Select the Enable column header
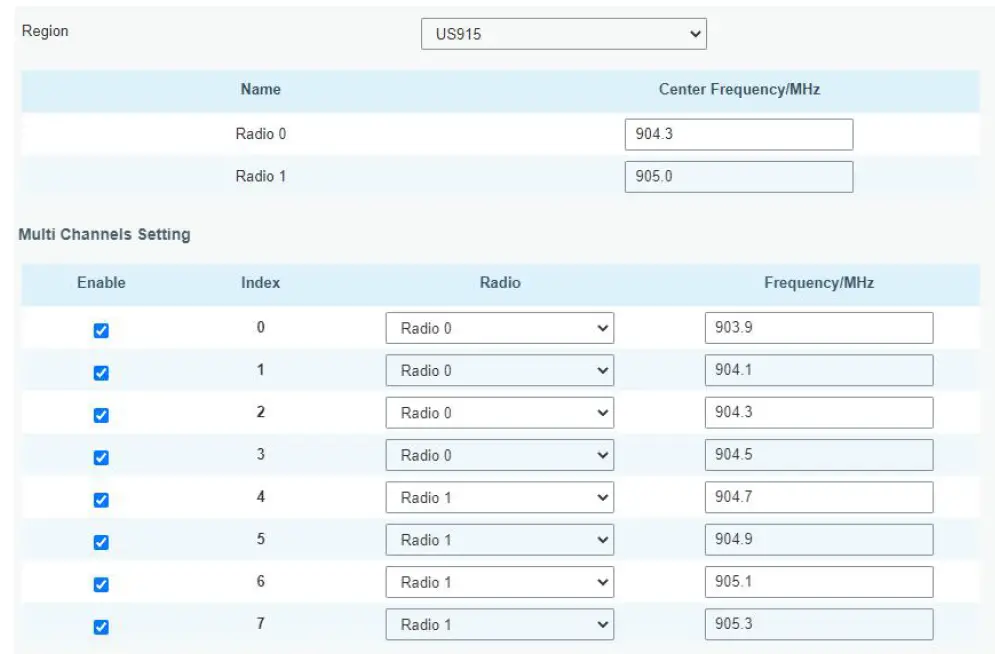This screenshot has width=995, height=654. (101, 283)
